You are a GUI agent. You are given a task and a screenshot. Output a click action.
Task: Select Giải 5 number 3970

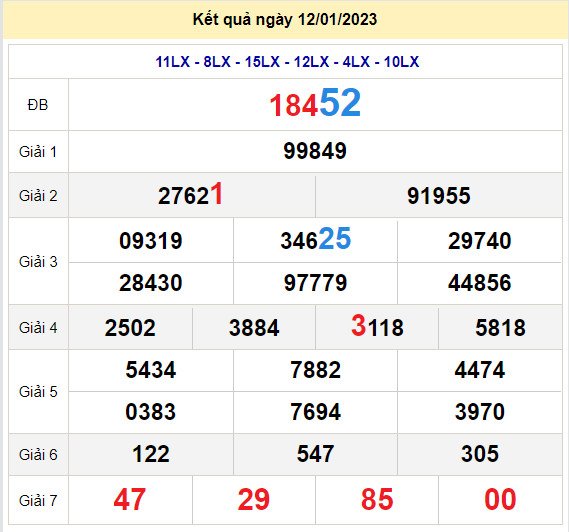tap(480, 412)
